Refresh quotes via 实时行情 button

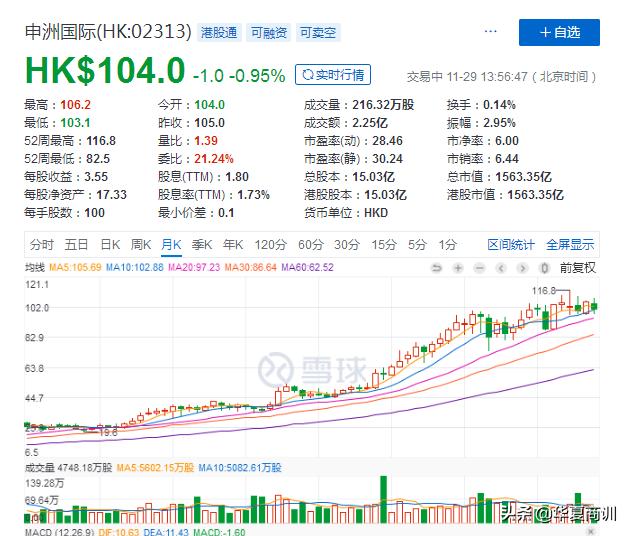click(333, 74)
